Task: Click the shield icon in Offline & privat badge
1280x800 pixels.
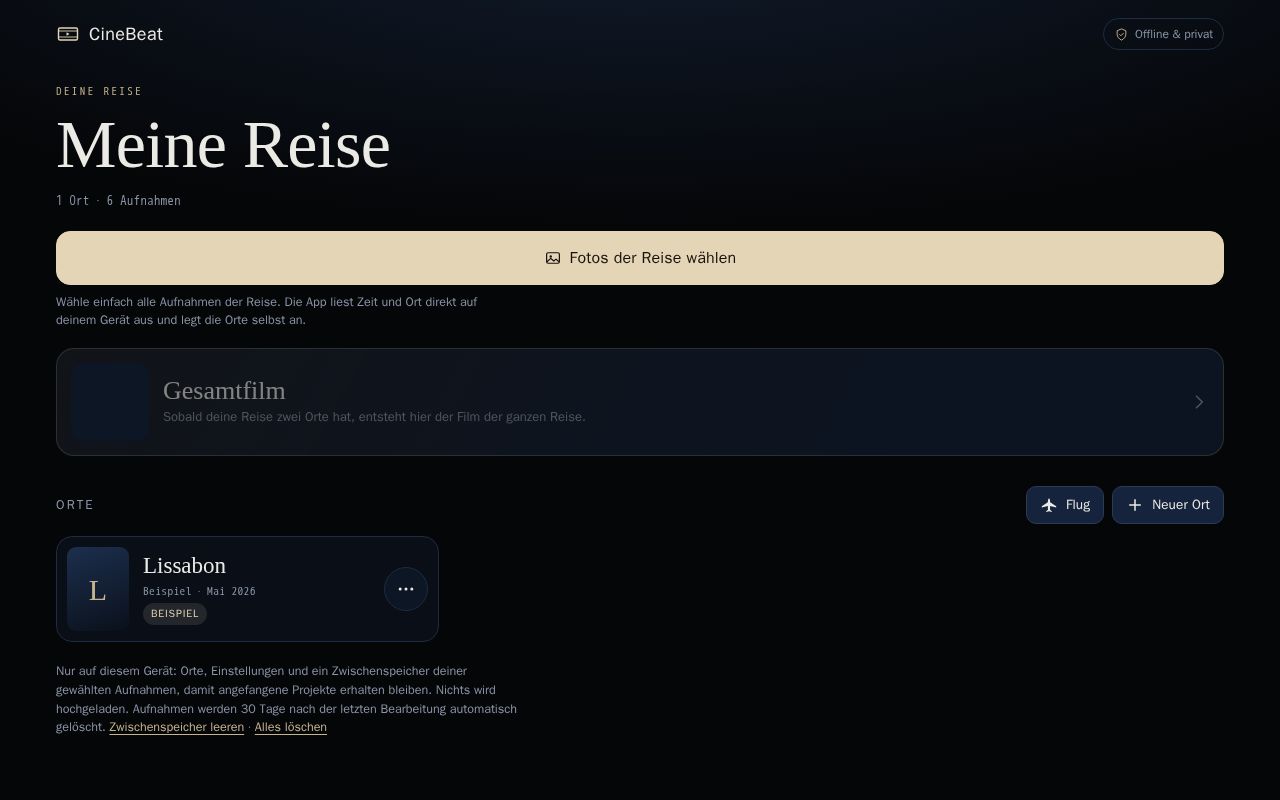Action: click(1121, 34)
